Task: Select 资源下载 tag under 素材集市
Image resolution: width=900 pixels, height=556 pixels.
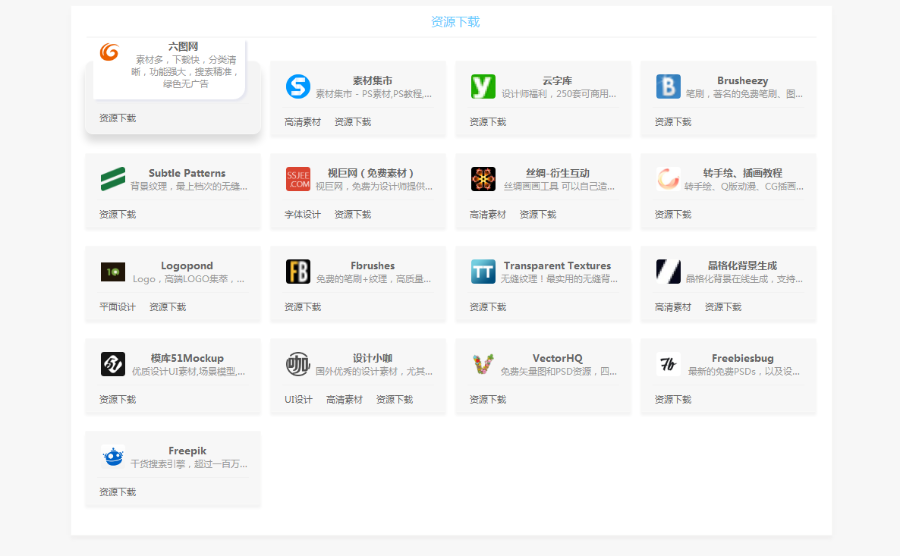Action: pos(352,122)
